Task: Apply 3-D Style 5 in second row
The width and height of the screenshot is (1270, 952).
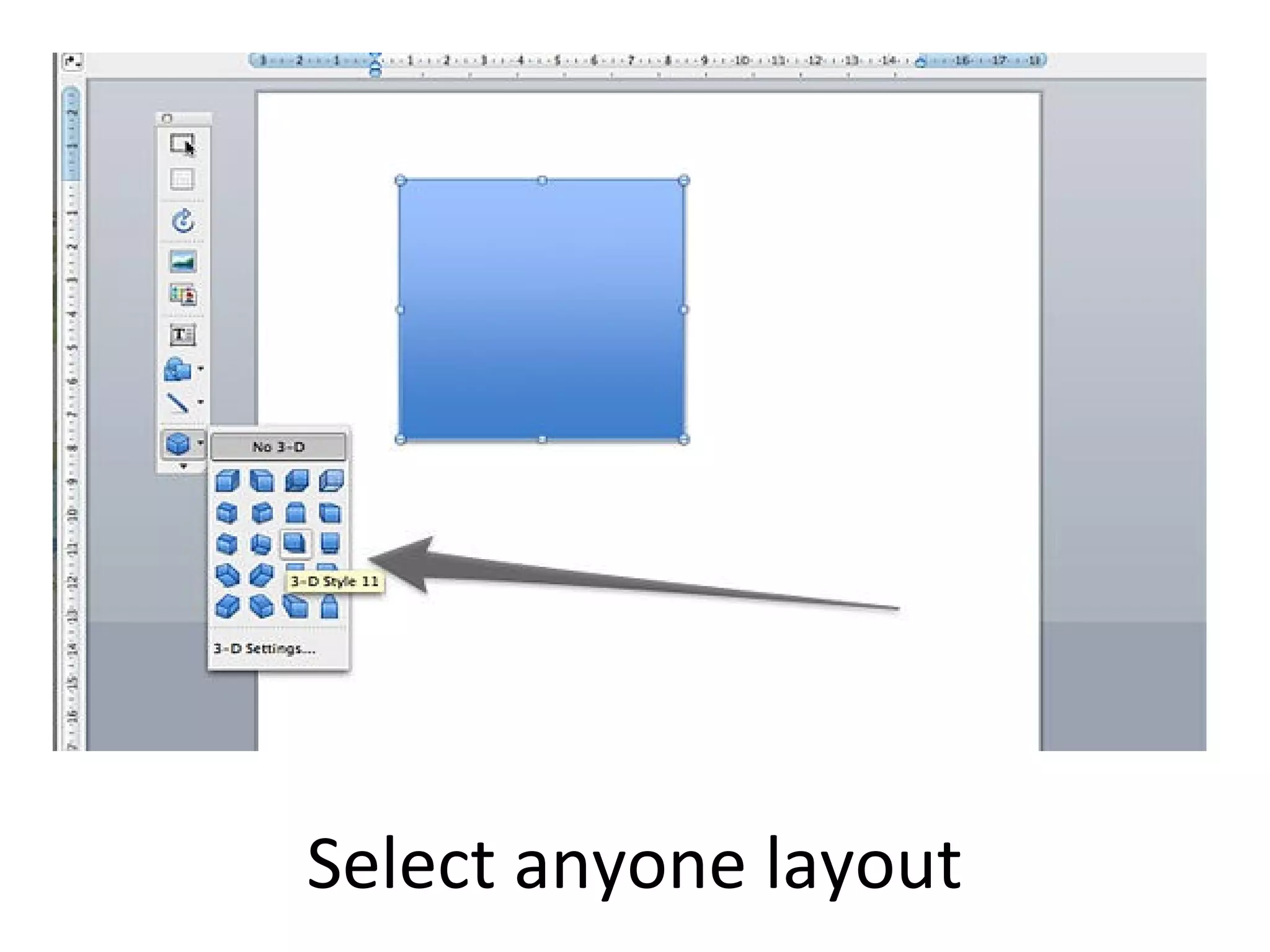Action: click(x=228, y=513)
